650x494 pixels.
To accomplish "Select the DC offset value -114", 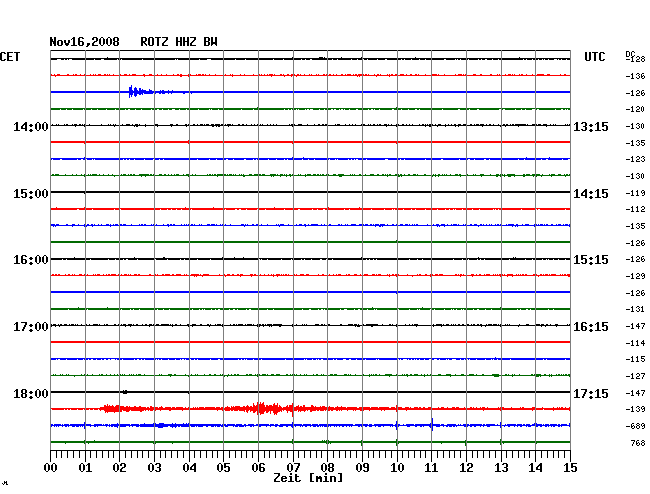I will coord(635,343).
